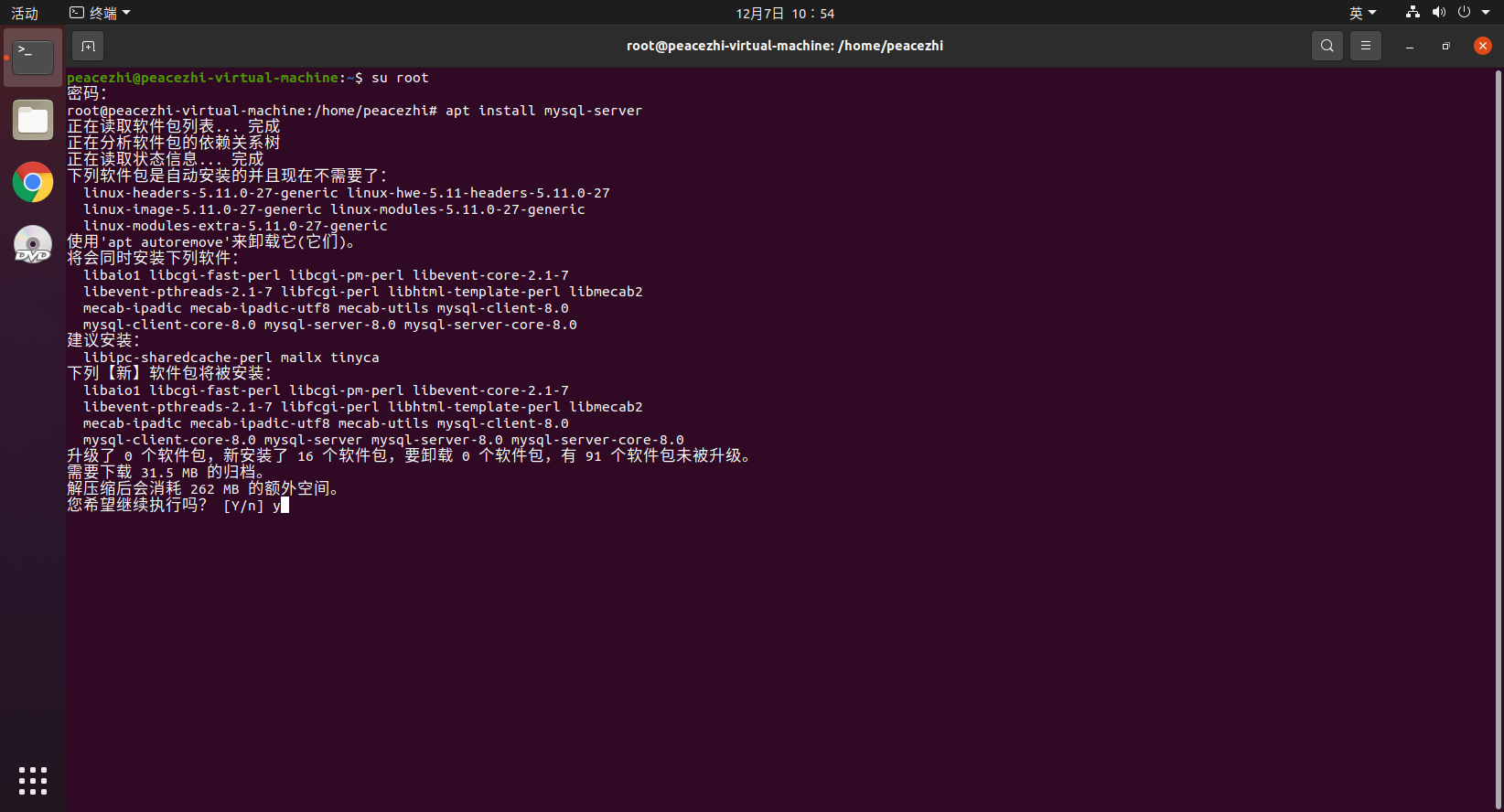
Task: Click the '建议安装:' heading line
Action: pyautogui.click(x=103, y=340)
